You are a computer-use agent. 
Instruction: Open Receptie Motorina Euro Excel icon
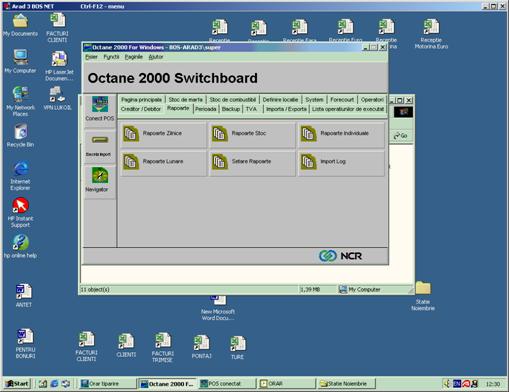coord(431,34)
